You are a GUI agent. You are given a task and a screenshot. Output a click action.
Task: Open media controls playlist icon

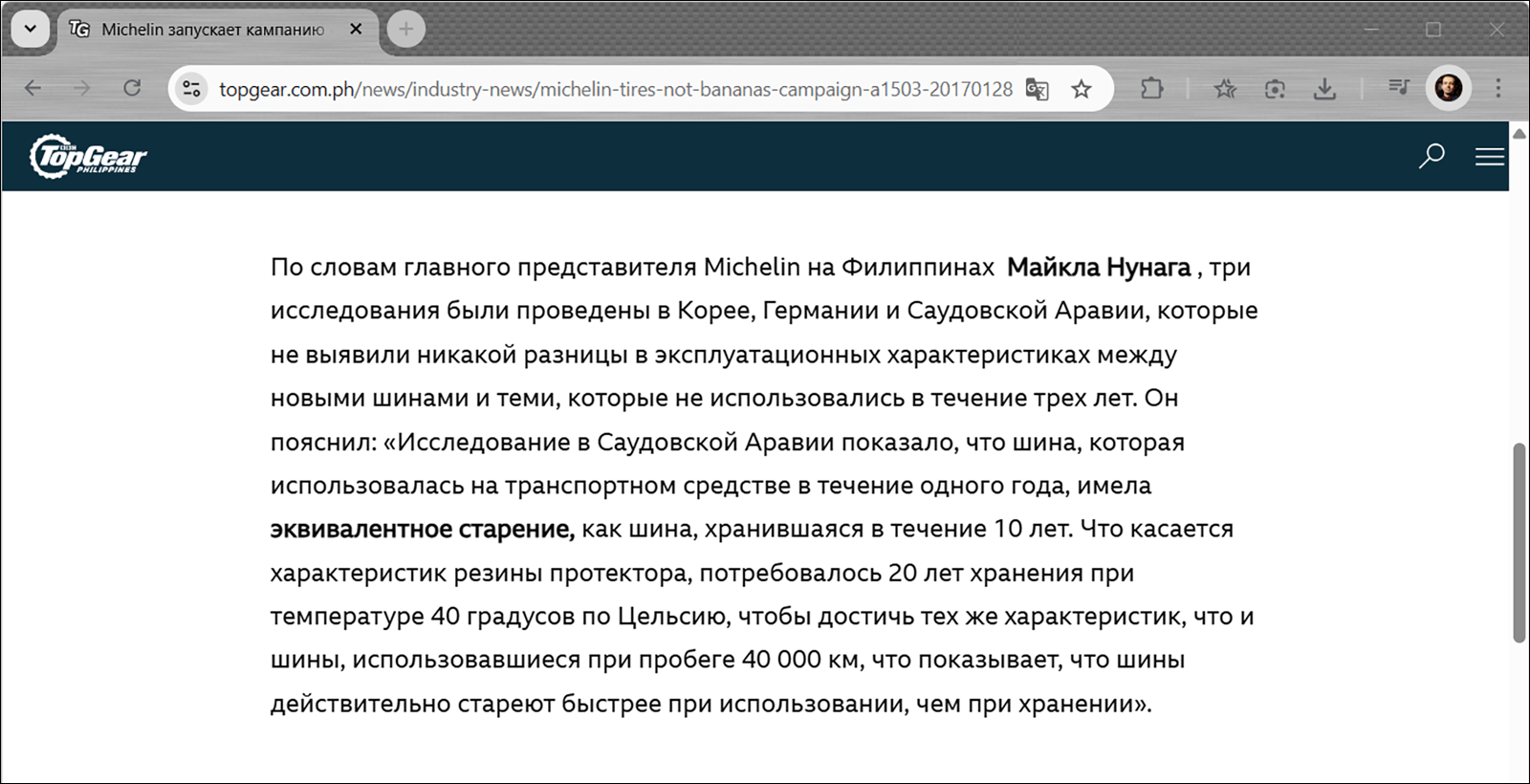(1399, 89)
